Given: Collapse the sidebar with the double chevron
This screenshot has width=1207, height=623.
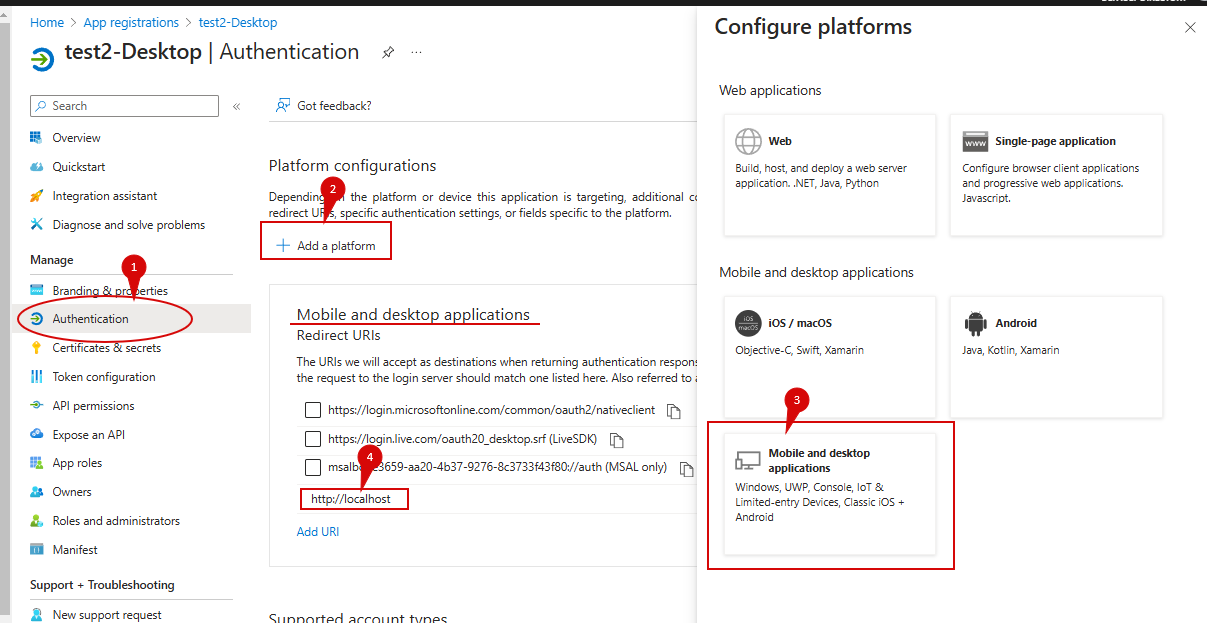Looking at the screenshot, I should (234, 106).
